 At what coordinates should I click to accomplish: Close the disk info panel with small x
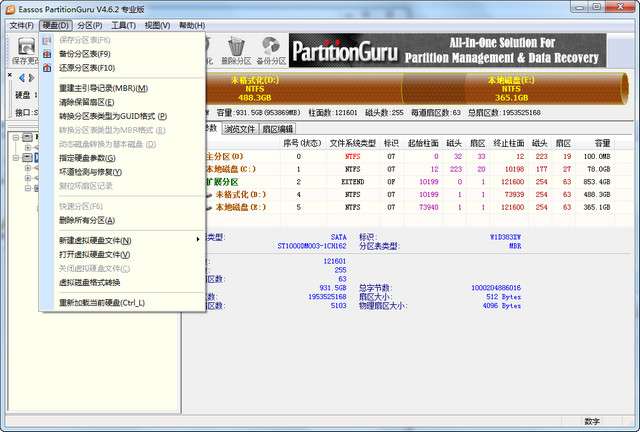pyautogui.click(x=10, y=75)
